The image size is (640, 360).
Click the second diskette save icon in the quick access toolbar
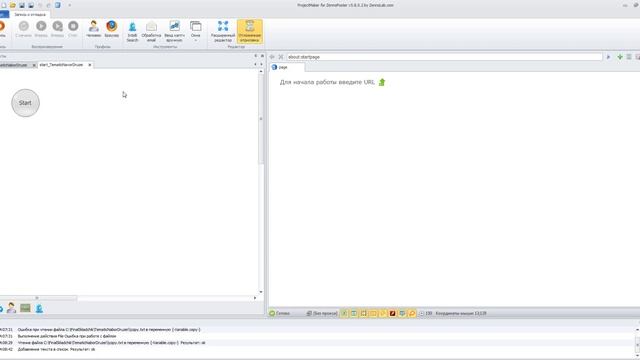[x=31, y=5]
